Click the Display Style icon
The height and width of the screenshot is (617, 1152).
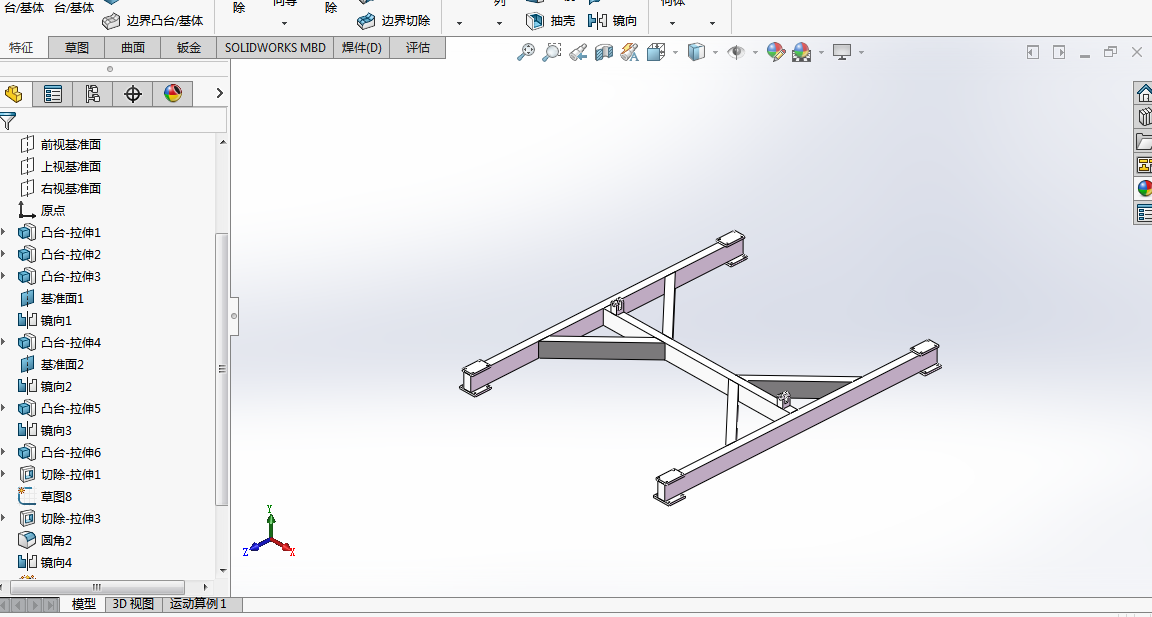[696, 52]
